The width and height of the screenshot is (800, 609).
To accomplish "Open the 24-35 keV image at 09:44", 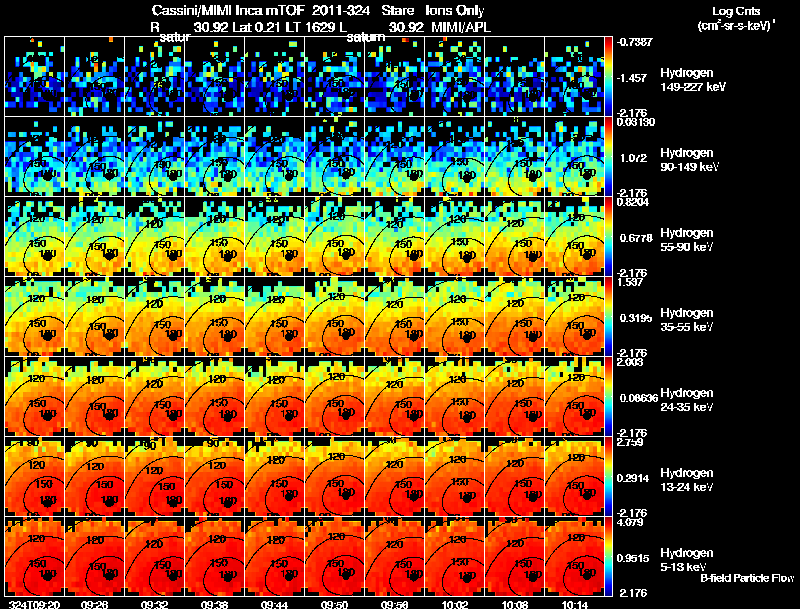I will [x=274, y=397].
